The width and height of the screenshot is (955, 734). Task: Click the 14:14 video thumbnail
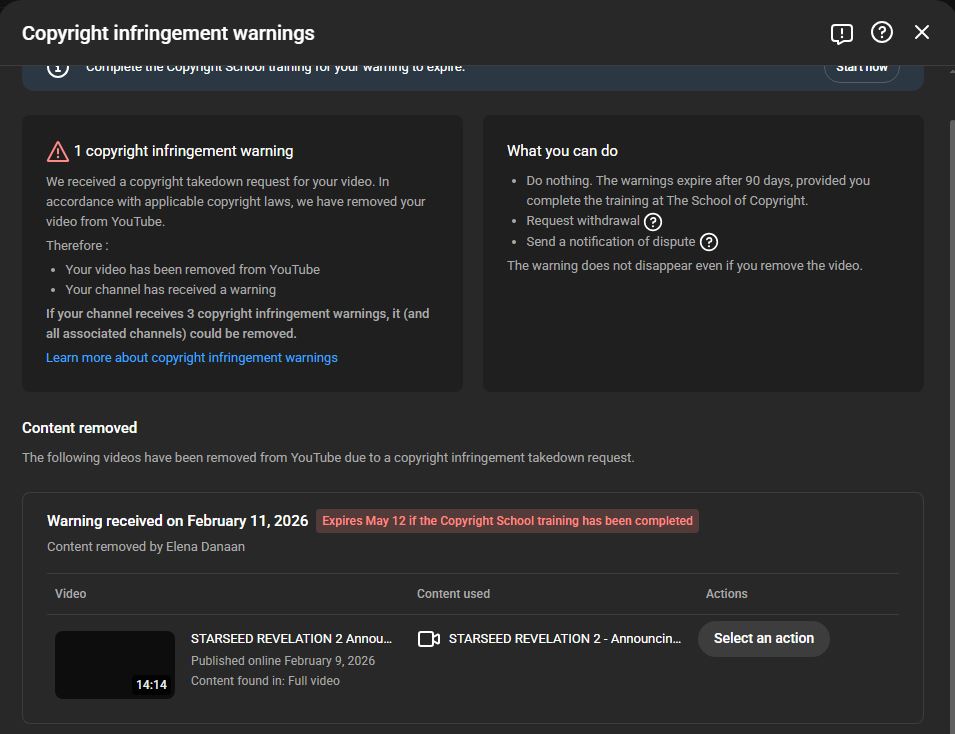click(x=115, y=665)
